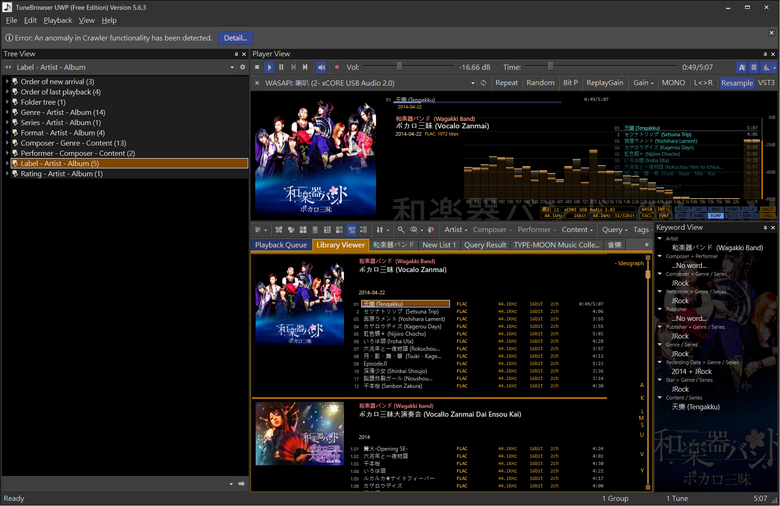
Task: Click the left-right arrows icon beside Label - Artist - Album
Action: coord(8,67)
